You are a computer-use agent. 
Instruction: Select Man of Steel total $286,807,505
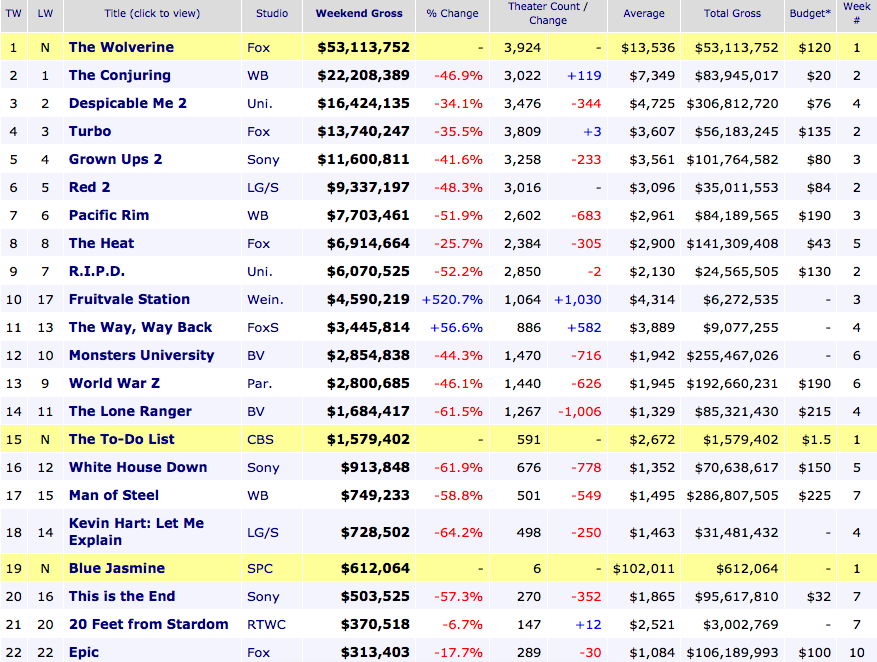[732, 495]
